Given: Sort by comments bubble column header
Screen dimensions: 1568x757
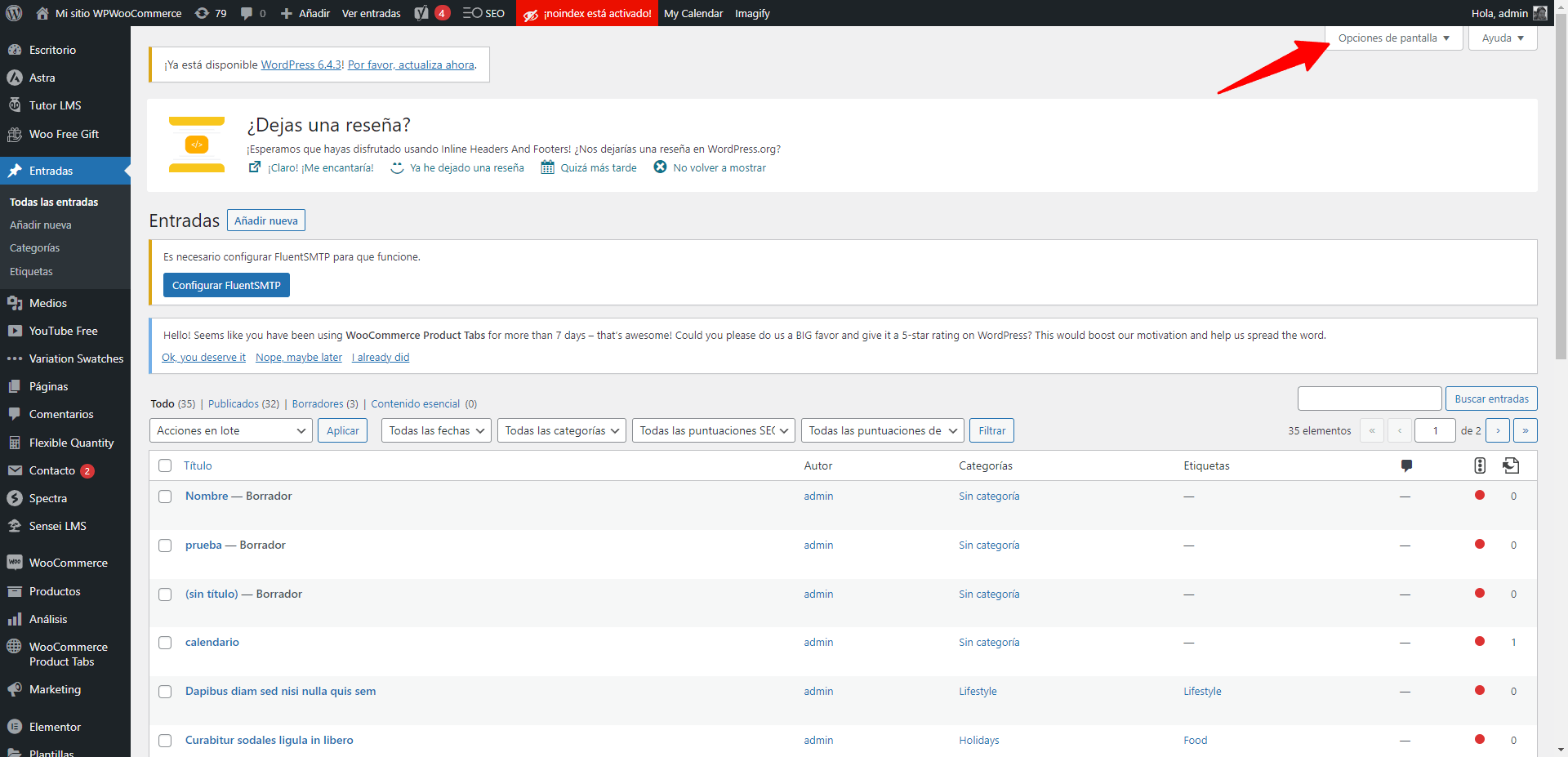Looking at the screenshot, I should [1406, 465].
